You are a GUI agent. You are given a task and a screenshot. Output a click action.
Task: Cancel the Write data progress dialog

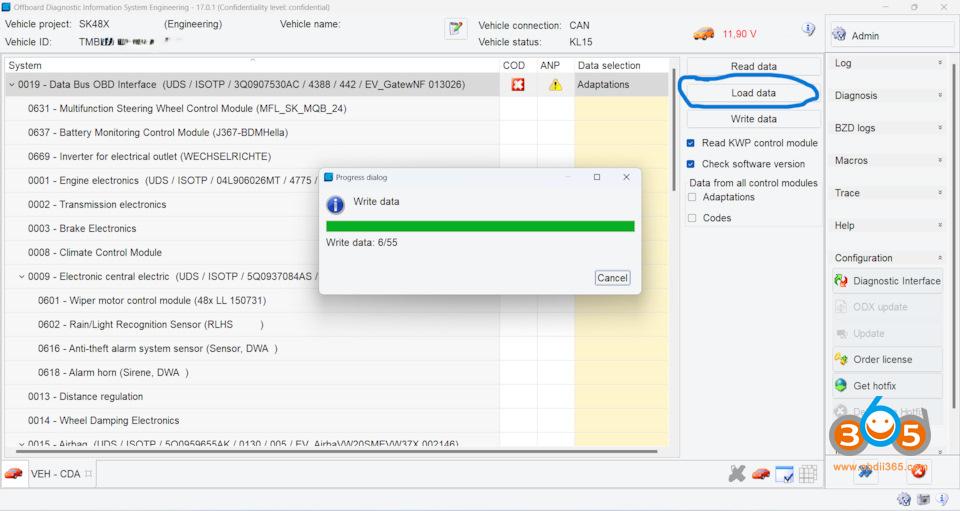click(x=611, y=278)
